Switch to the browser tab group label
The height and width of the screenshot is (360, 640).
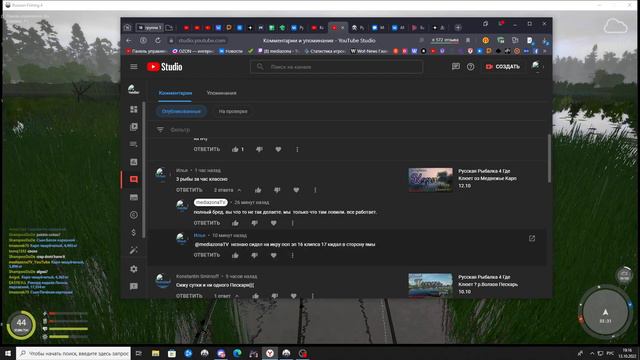(149, 28)
